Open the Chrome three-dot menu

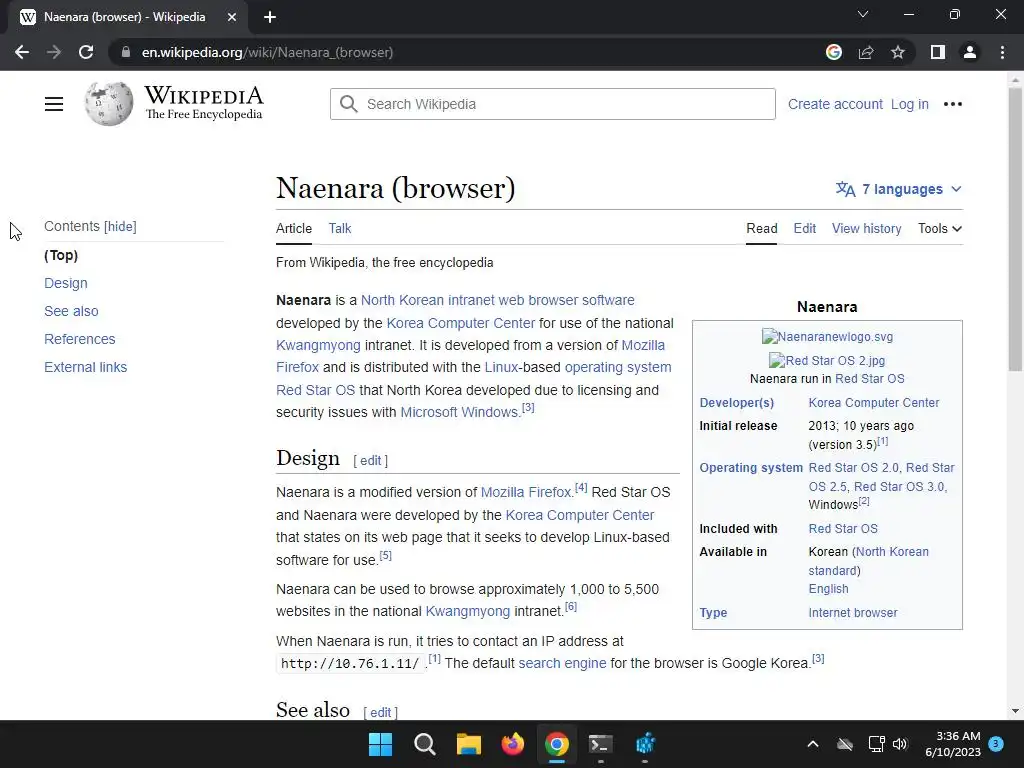pyautogui.click(x=1002, y=52)
